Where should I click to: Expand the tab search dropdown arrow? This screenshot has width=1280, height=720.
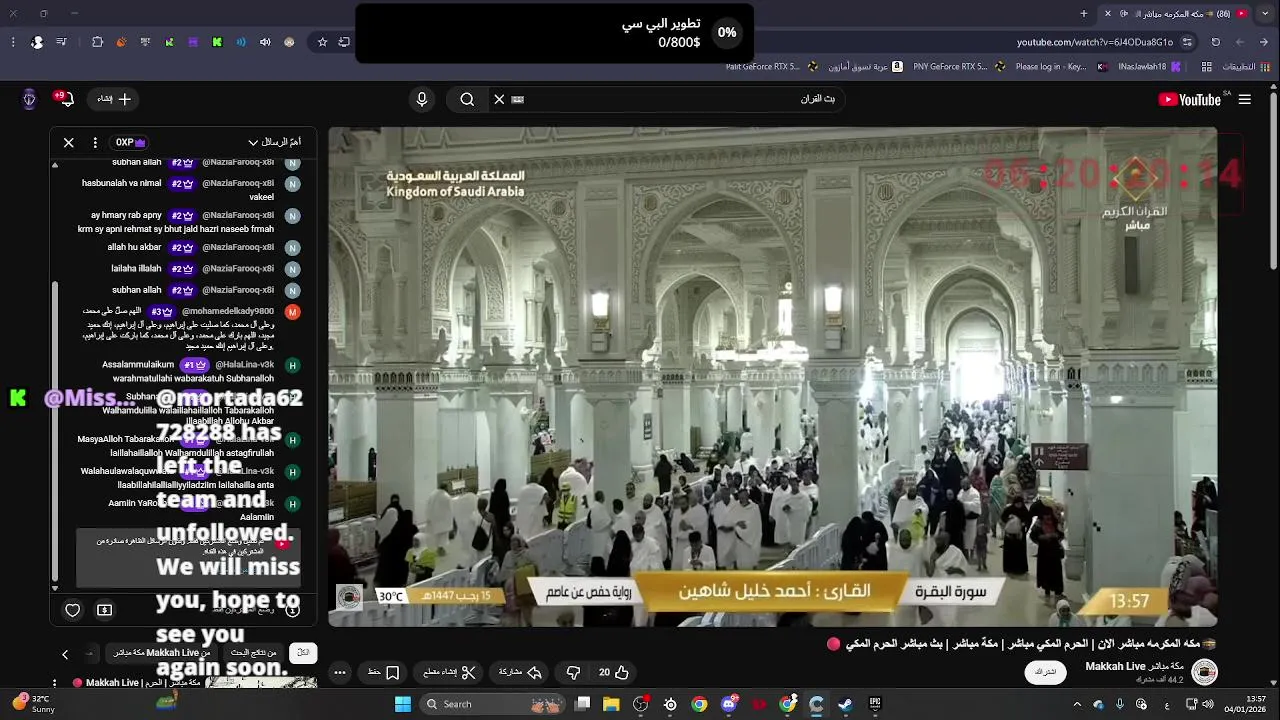click(x=1267, y=14)
